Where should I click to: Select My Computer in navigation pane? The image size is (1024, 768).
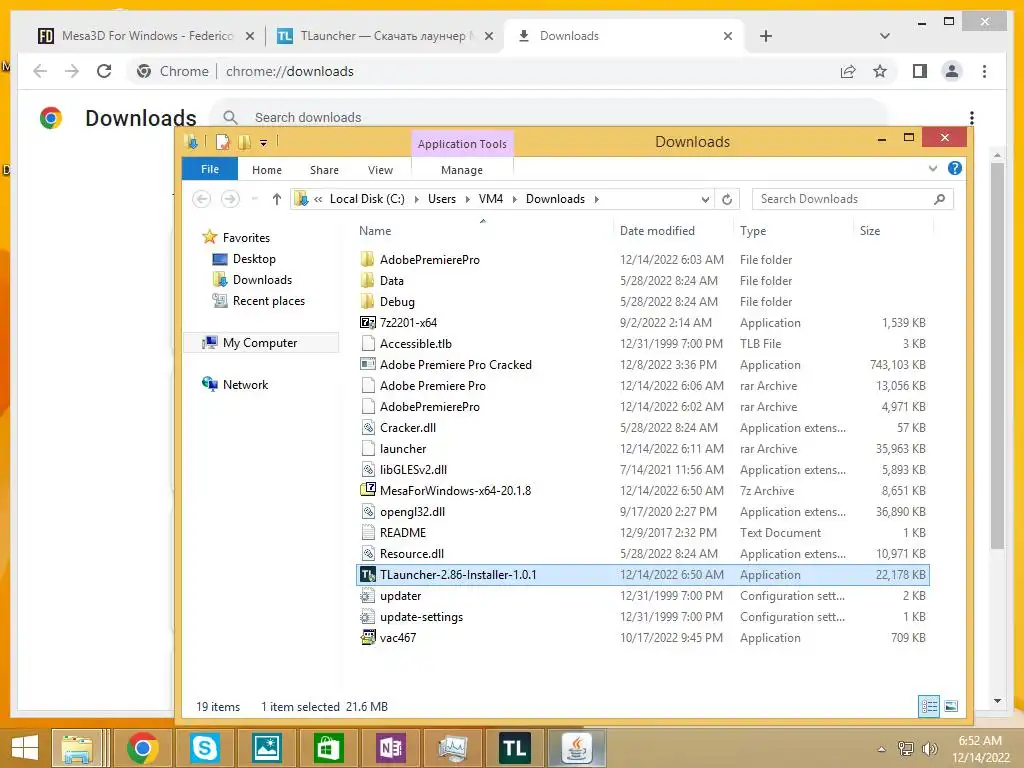click(x=259, y=343)
